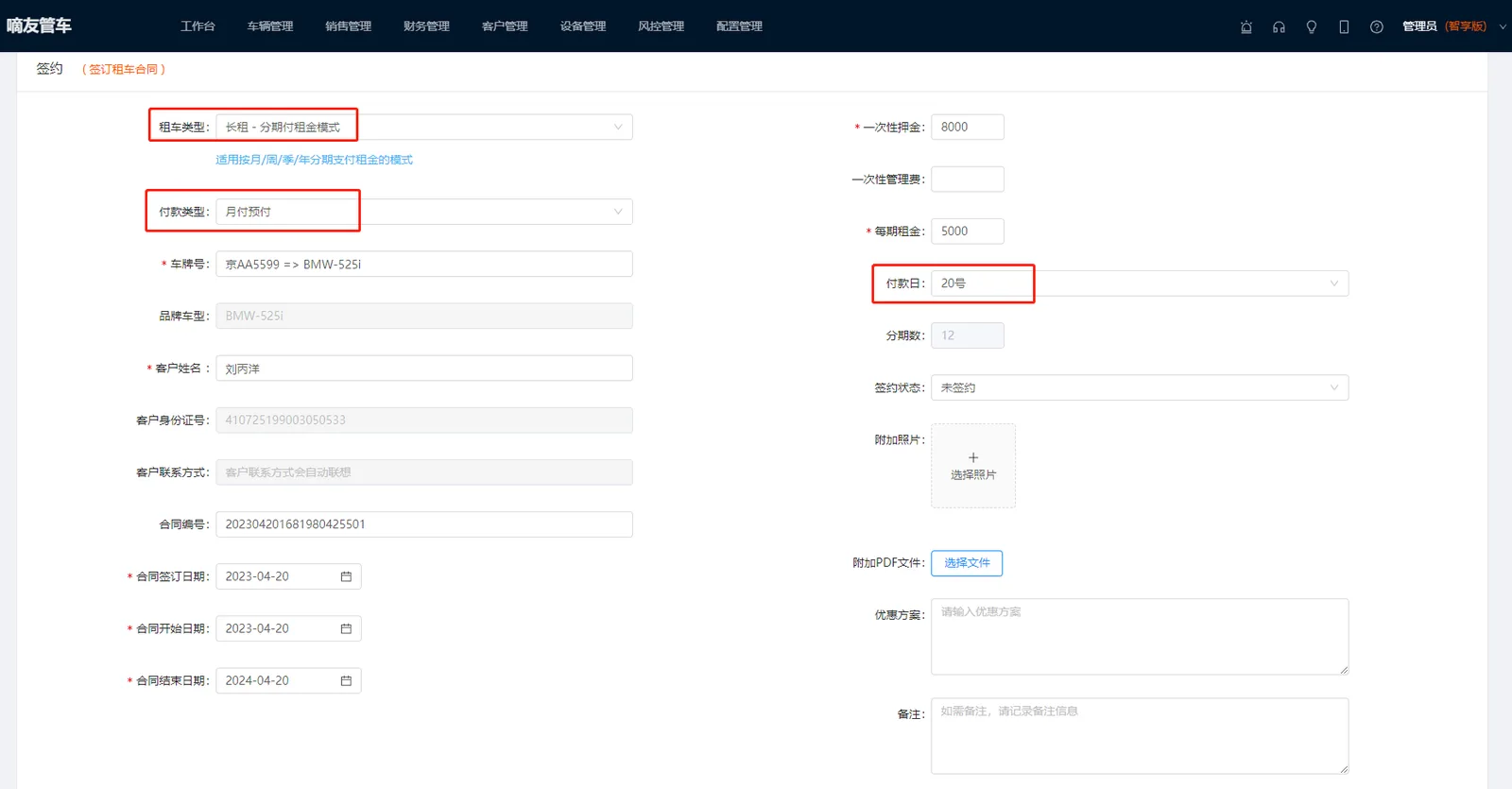
Task: Click the 客户姓名 field with 刘丙洋
Action: [424, 369]
